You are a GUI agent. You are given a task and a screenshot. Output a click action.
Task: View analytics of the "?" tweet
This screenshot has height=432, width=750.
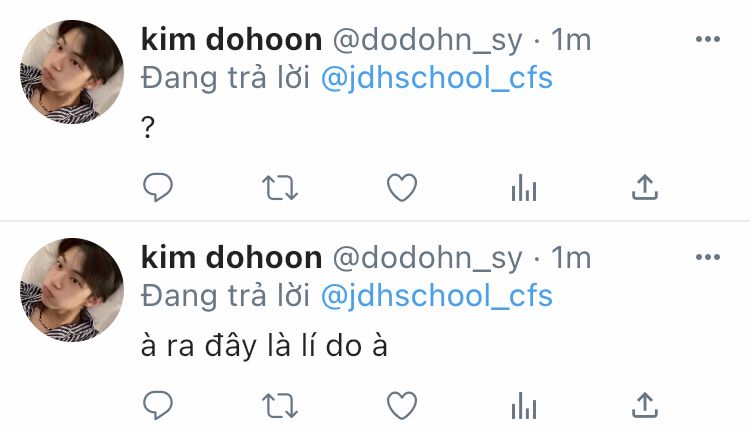tap(524, 187)
